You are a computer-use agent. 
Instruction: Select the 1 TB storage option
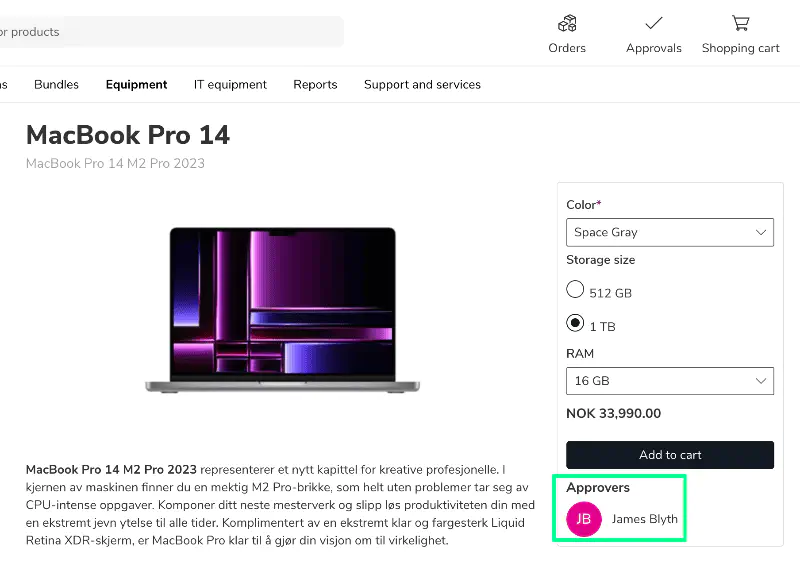575,323
